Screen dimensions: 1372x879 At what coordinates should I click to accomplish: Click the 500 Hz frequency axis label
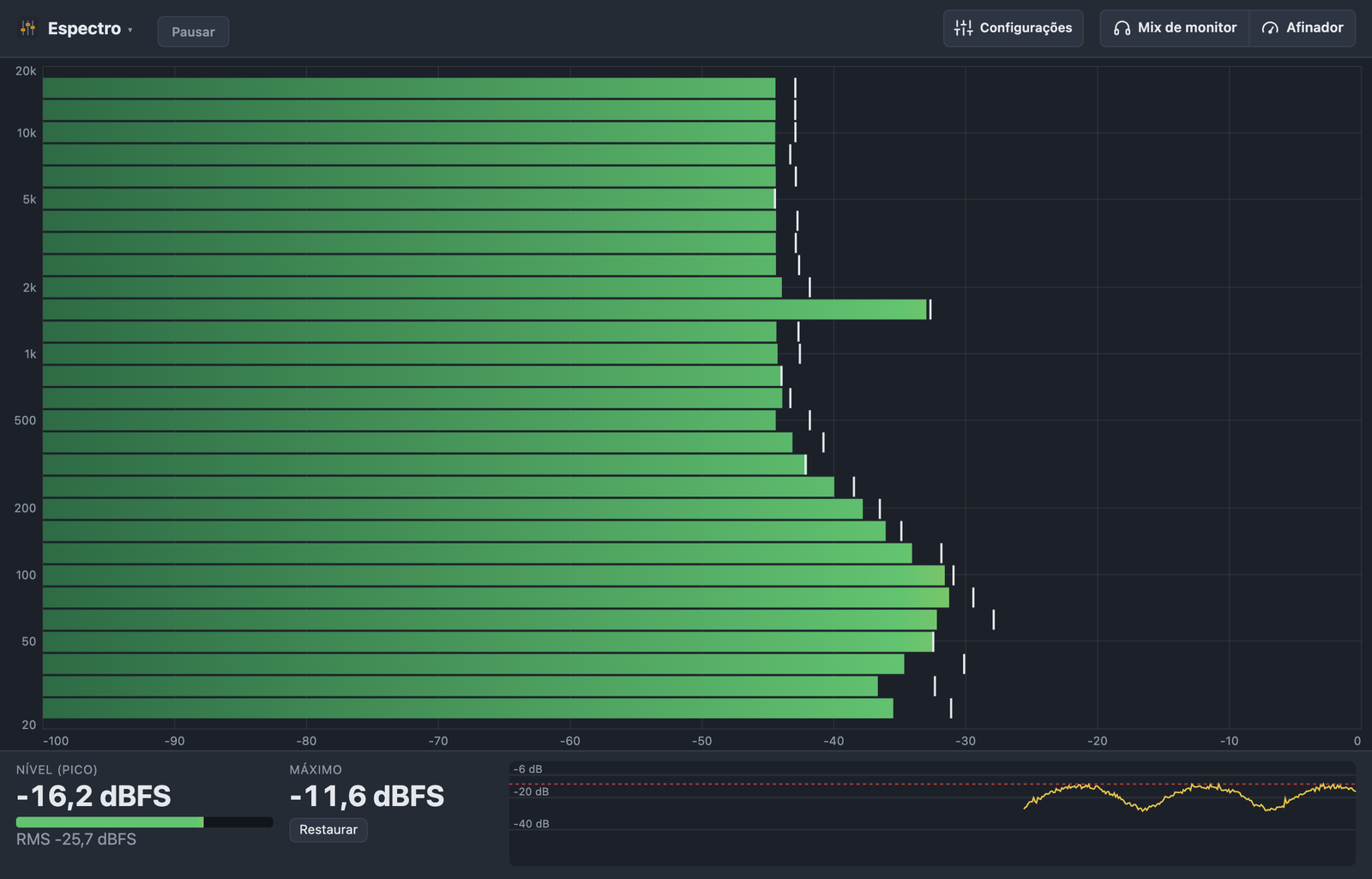pos(25,421)
